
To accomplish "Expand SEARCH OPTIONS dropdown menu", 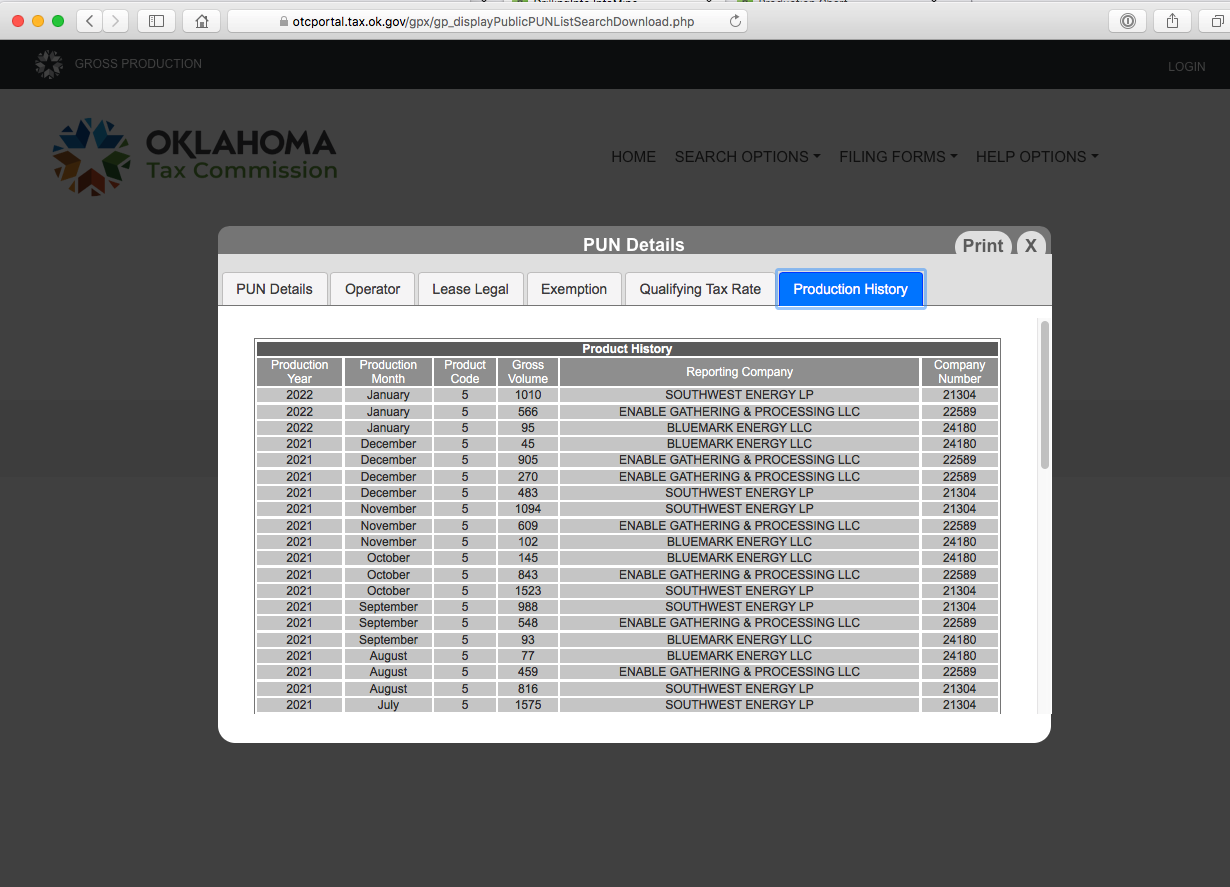I will tap(747, 157).
